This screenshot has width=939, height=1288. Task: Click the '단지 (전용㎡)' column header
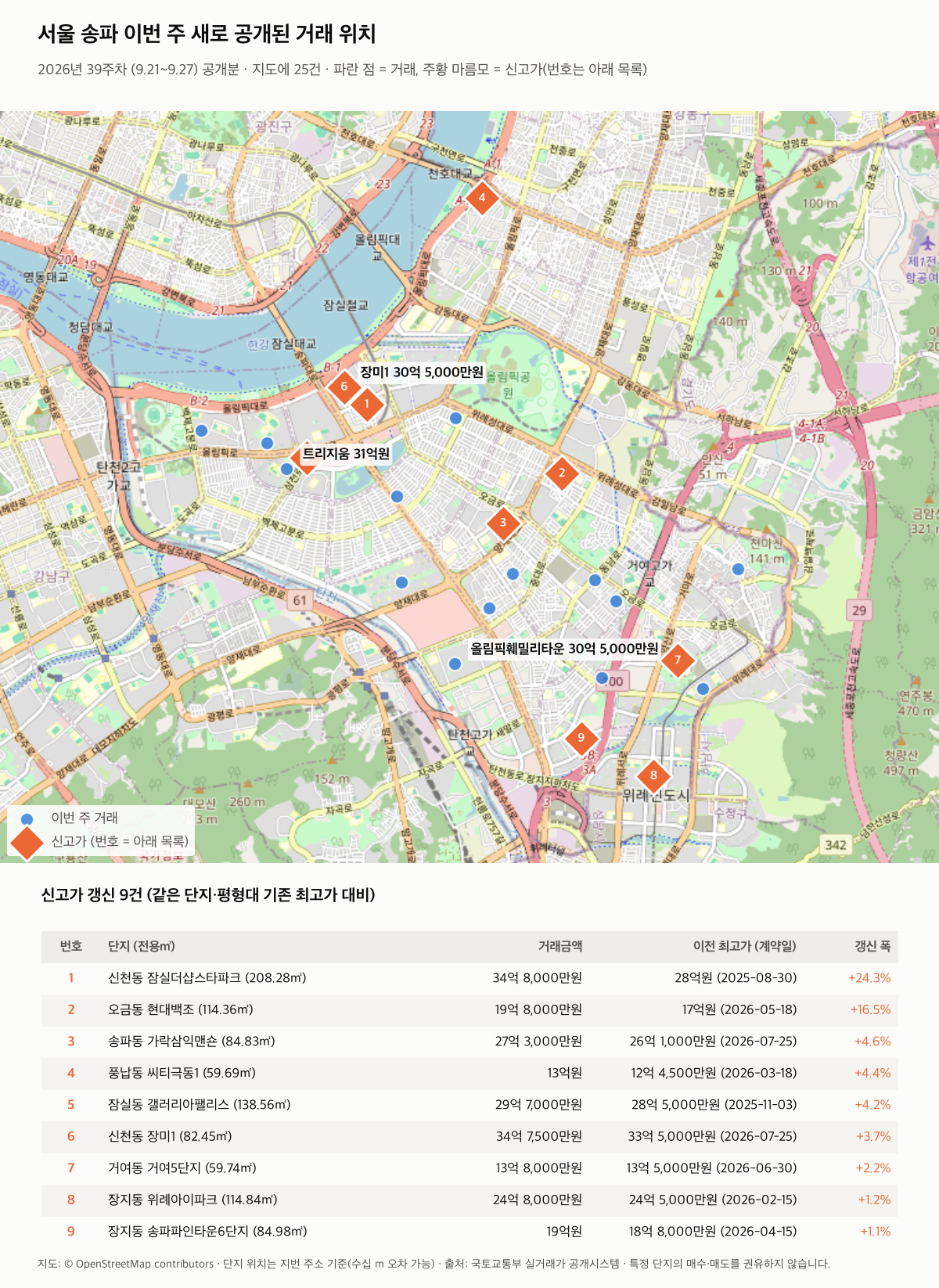pos(142,946)
